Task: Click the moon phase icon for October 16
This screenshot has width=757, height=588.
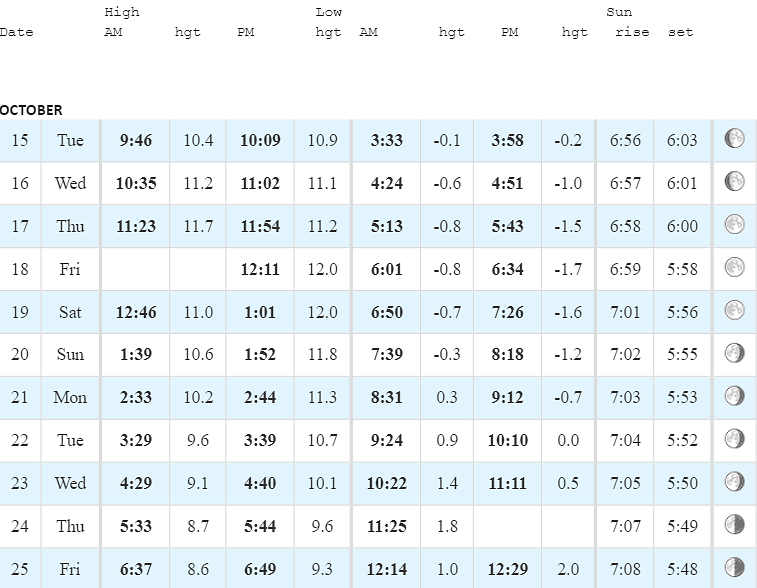Action: [735, 182]
